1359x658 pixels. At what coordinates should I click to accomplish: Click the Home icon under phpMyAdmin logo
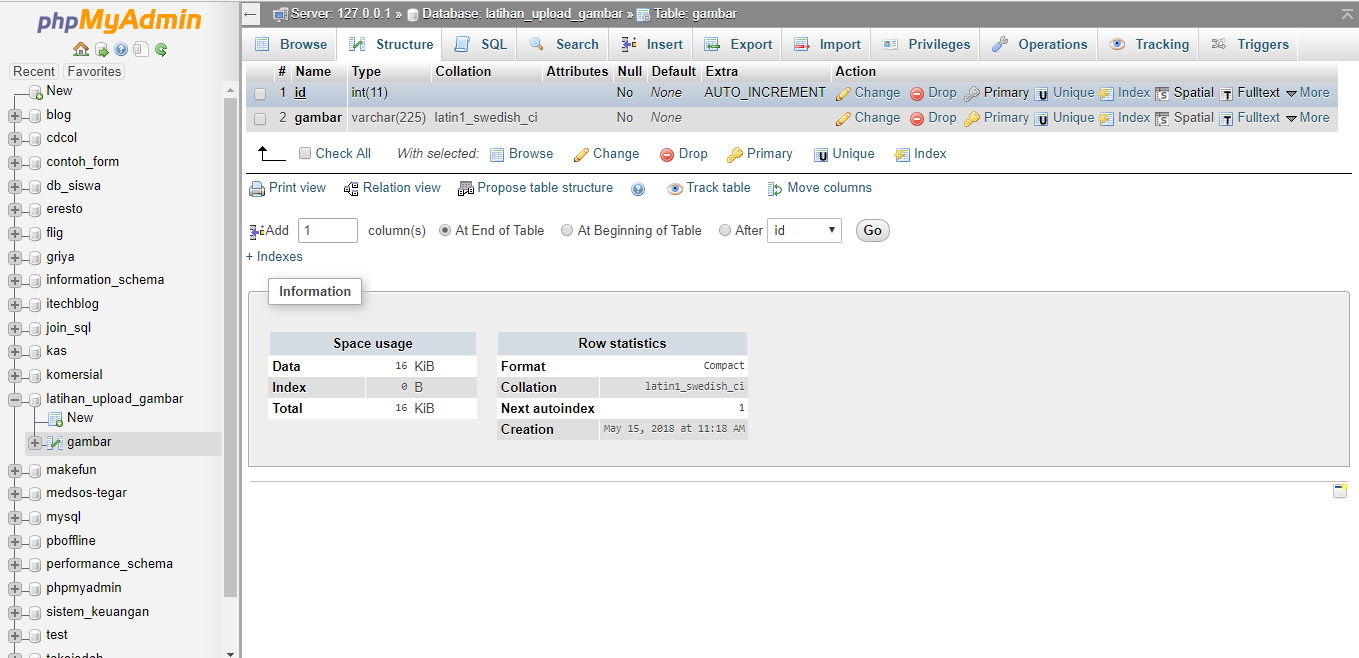point(81,49)
